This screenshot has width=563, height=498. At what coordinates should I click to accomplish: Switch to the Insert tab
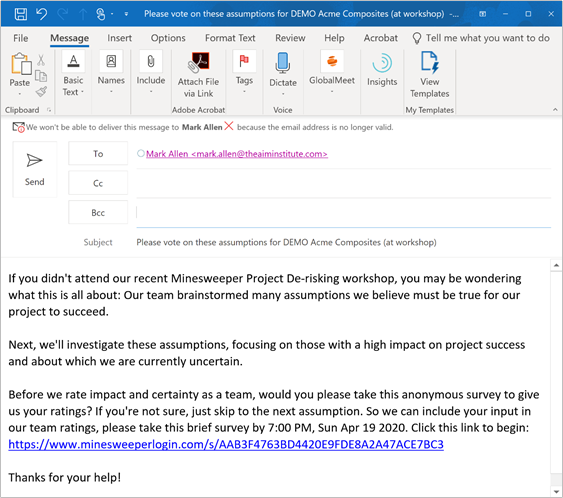(x=119, y=38)
